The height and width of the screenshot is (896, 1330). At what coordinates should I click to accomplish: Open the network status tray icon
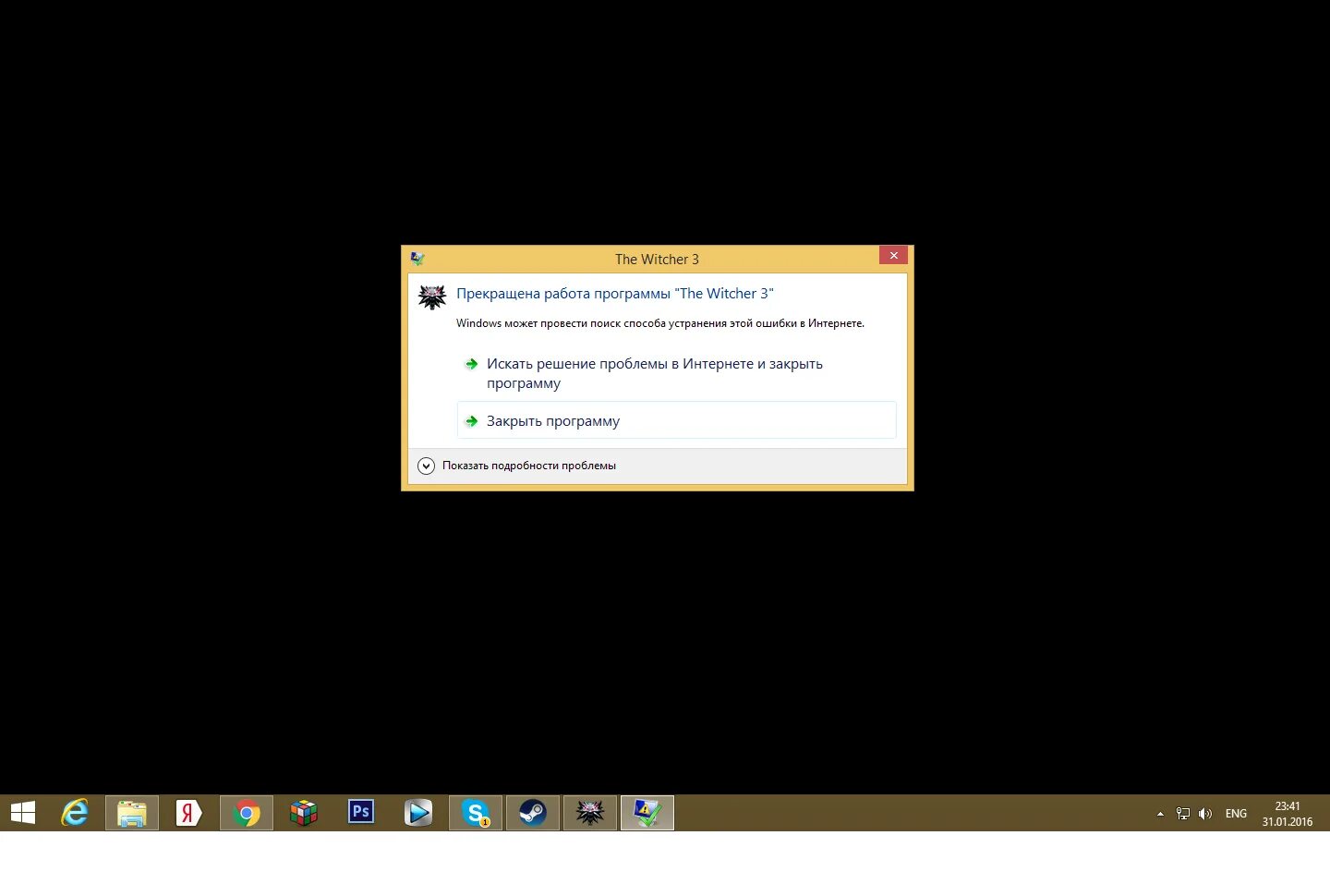[x=1183, y=814]
